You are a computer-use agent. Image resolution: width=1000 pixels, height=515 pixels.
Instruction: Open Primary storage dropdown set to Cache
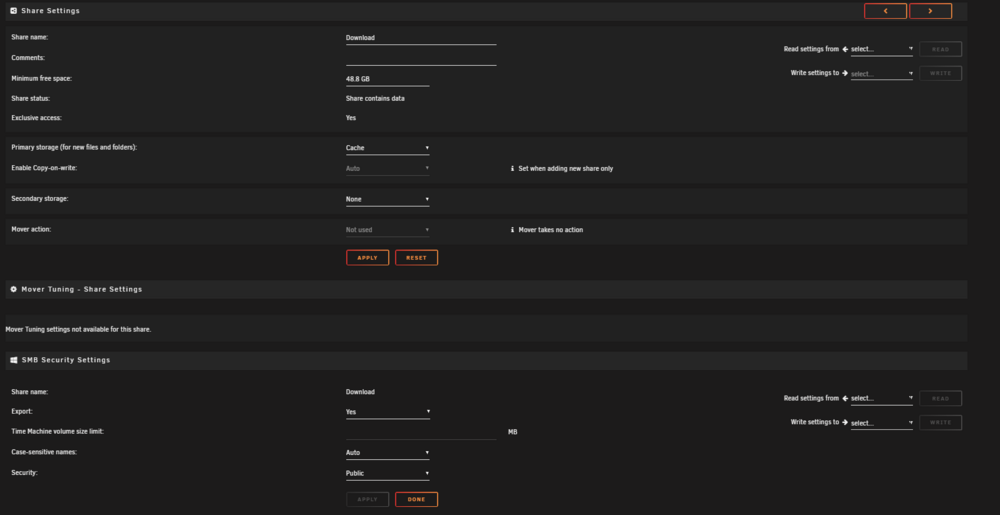point(387,148)
